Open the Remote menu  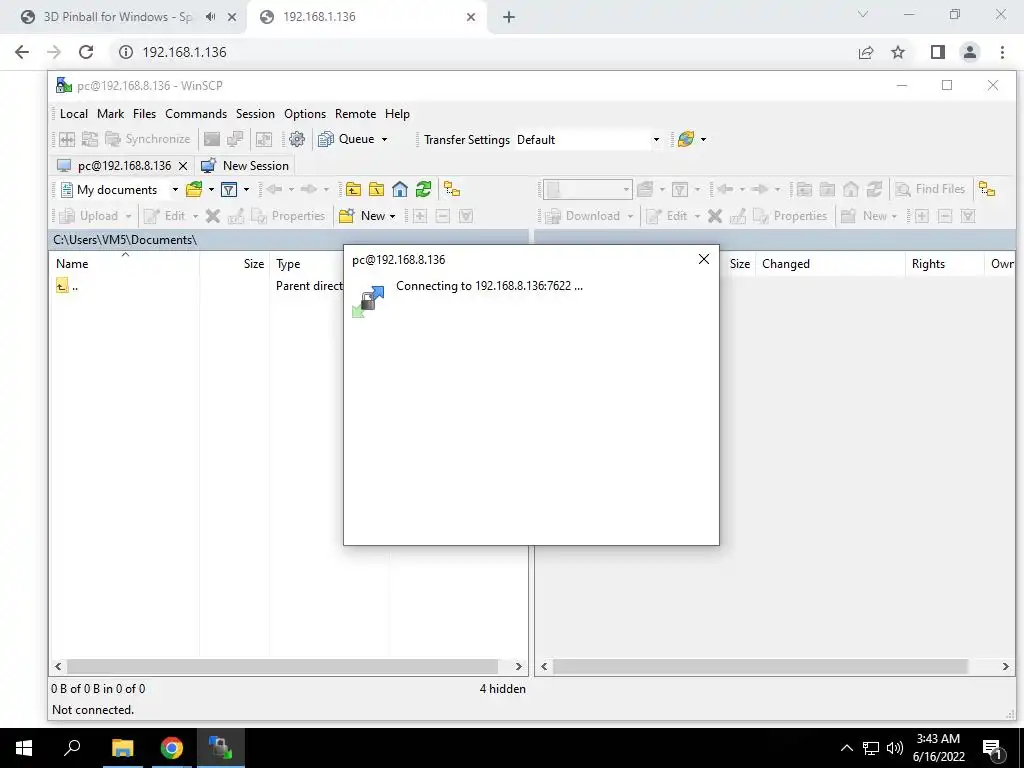(355, 114)
